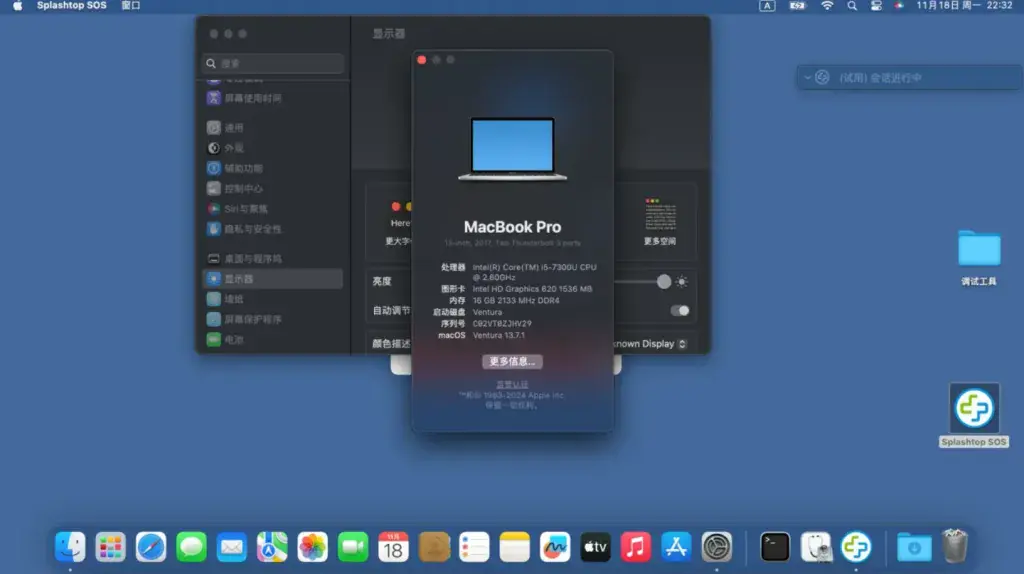Viewport: 1024px width, 574px height.
Task: Select 显示器 in the Settings sidebar
Action: 272,279
